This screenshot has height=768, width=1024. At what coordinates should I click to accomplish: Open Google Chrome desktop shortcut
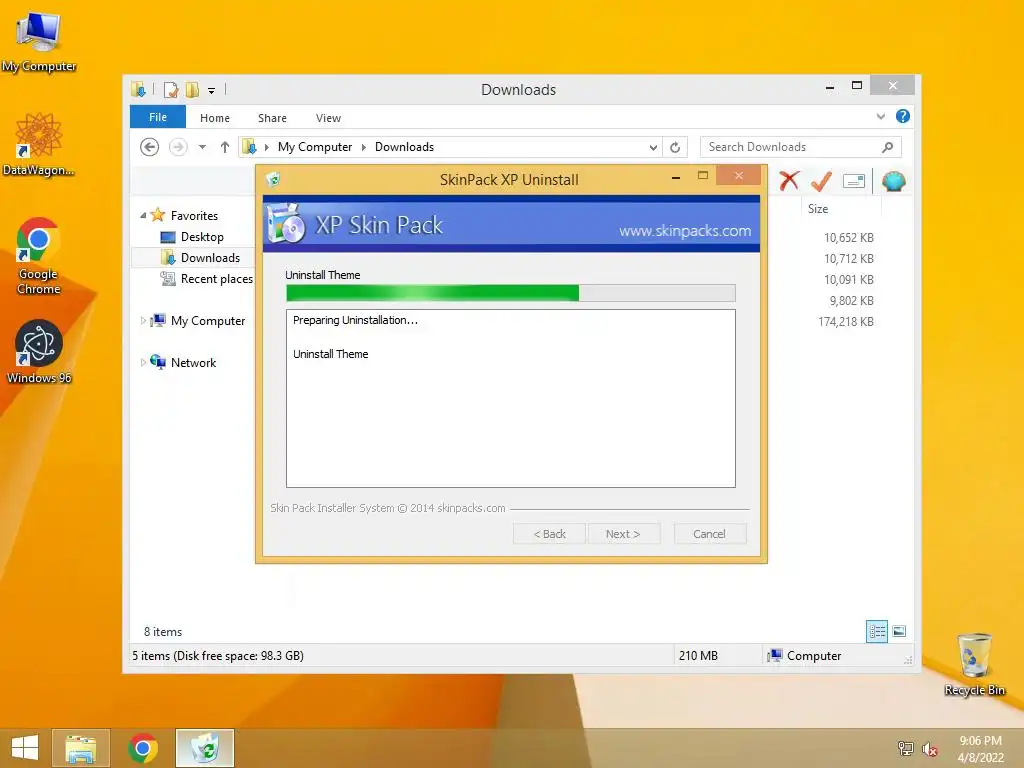[39, 256]
